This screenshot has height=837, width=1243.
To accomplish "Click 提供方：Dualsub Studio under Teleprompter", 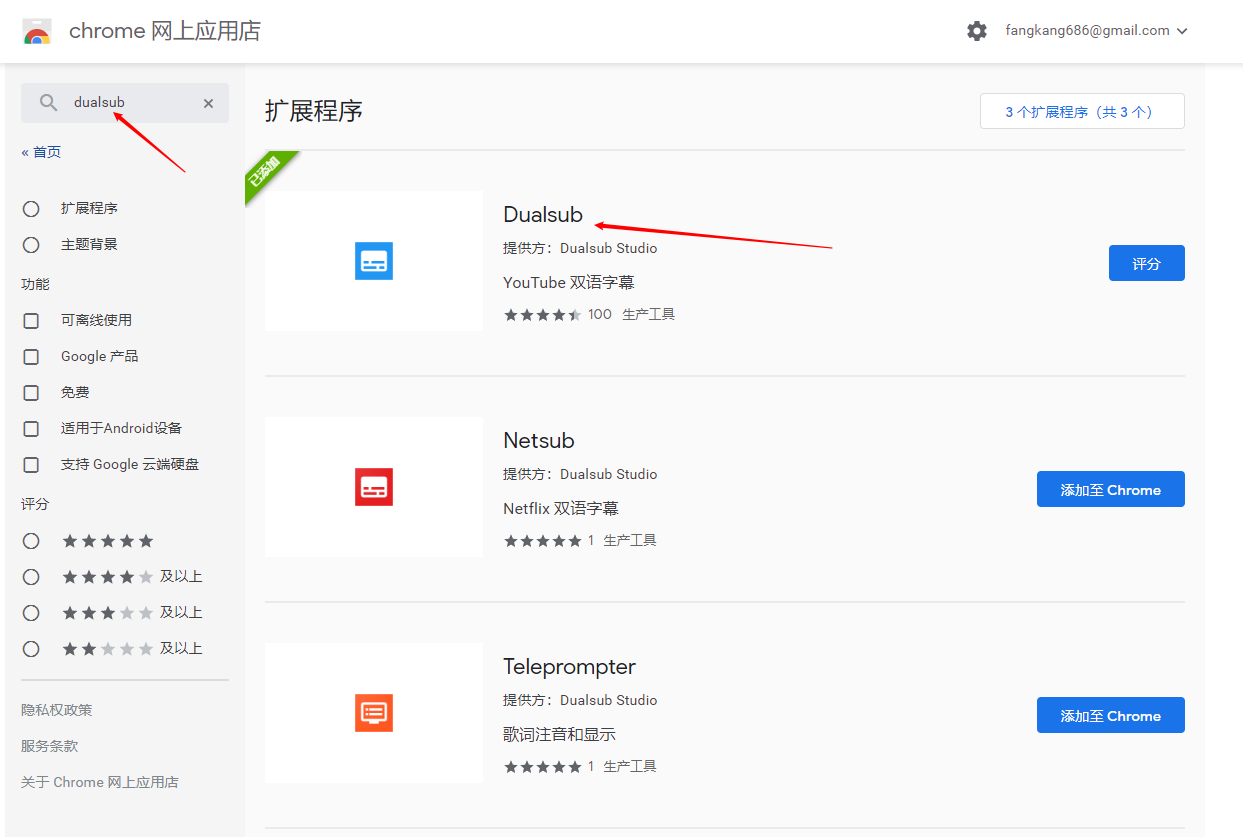I will pyautogui.click(x=580, y=700).
